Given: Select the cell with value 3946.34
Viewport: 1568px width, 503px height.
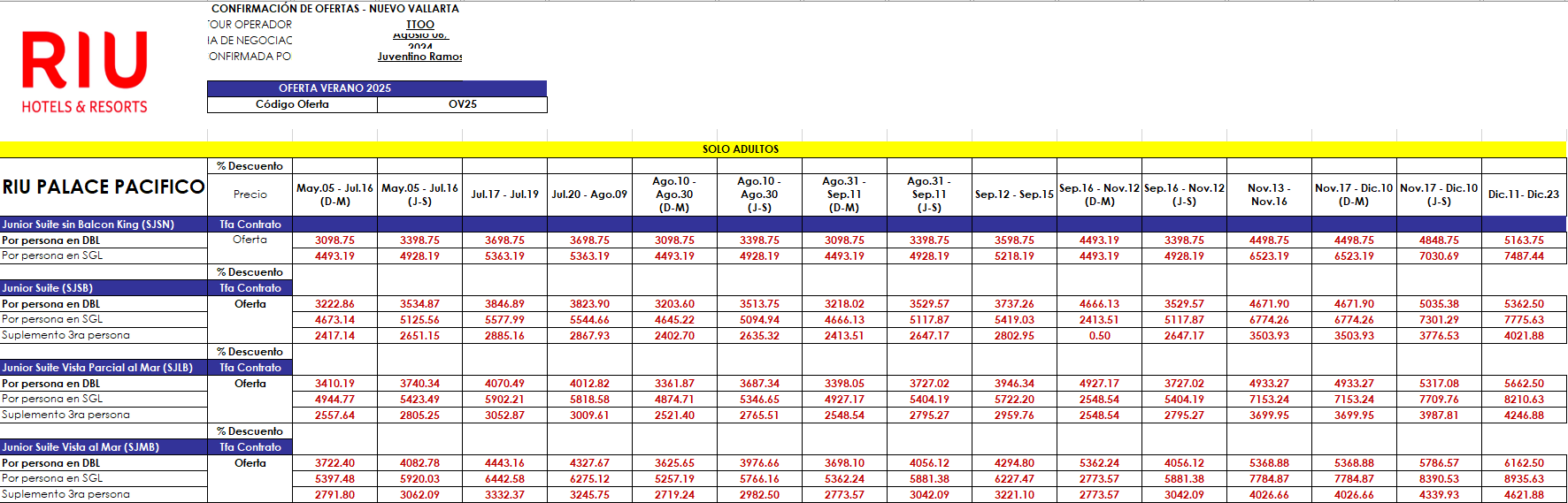Looking at the screenshot, I should [1015, 384].
